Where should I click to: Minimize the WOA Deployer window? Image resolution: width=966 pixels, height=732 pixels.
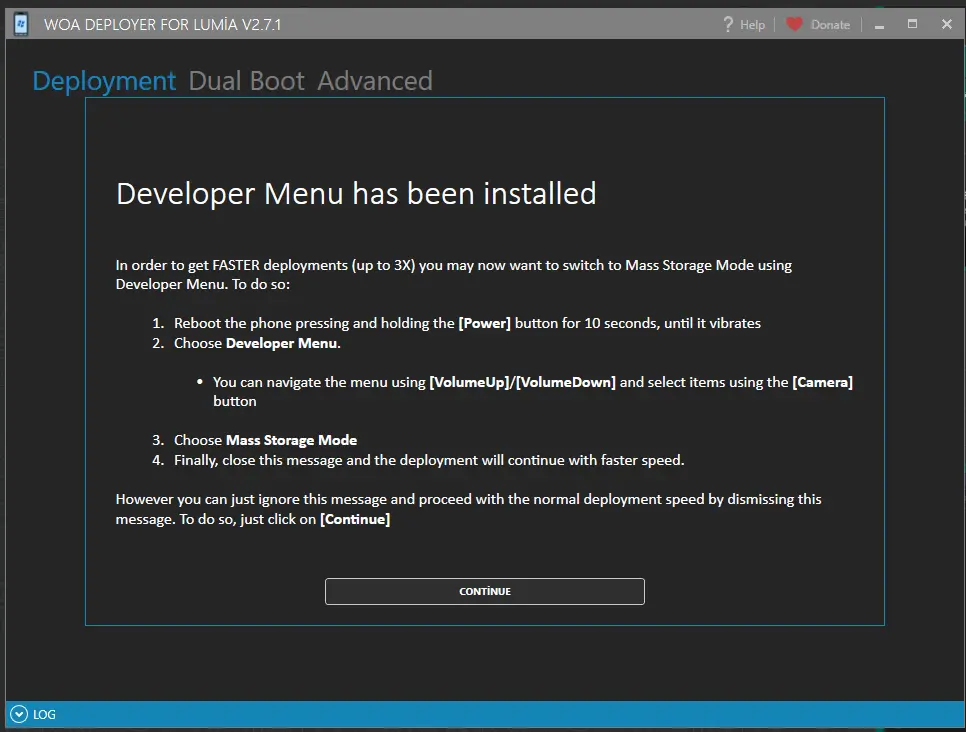pyautogui.click(x=879, y=25)
